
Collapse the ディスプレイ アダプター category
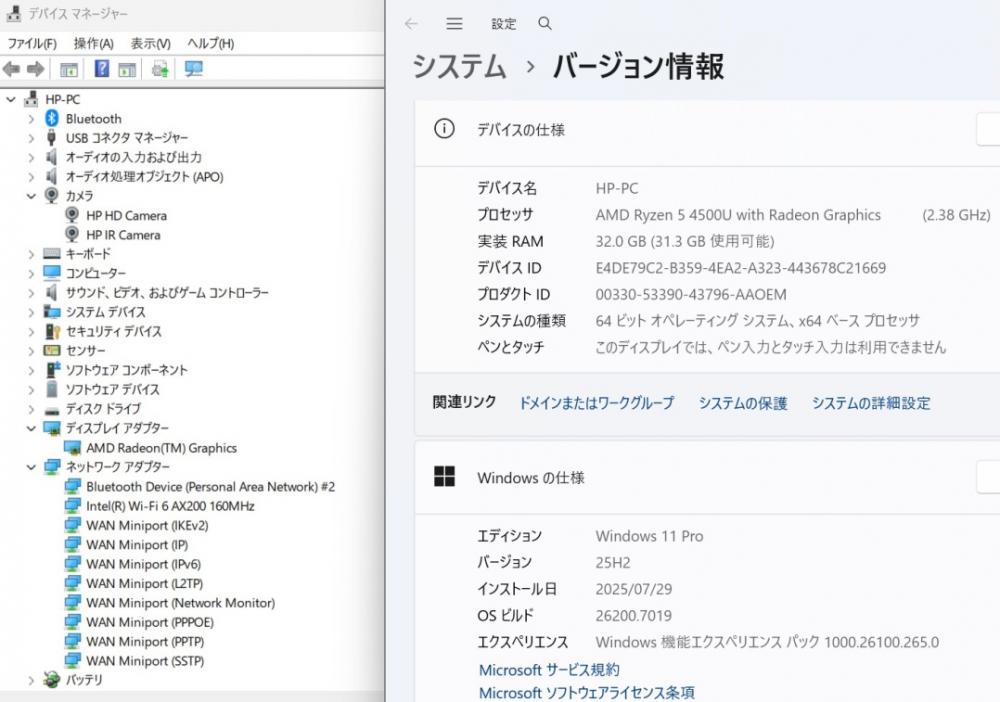click(x=31, y=428)
